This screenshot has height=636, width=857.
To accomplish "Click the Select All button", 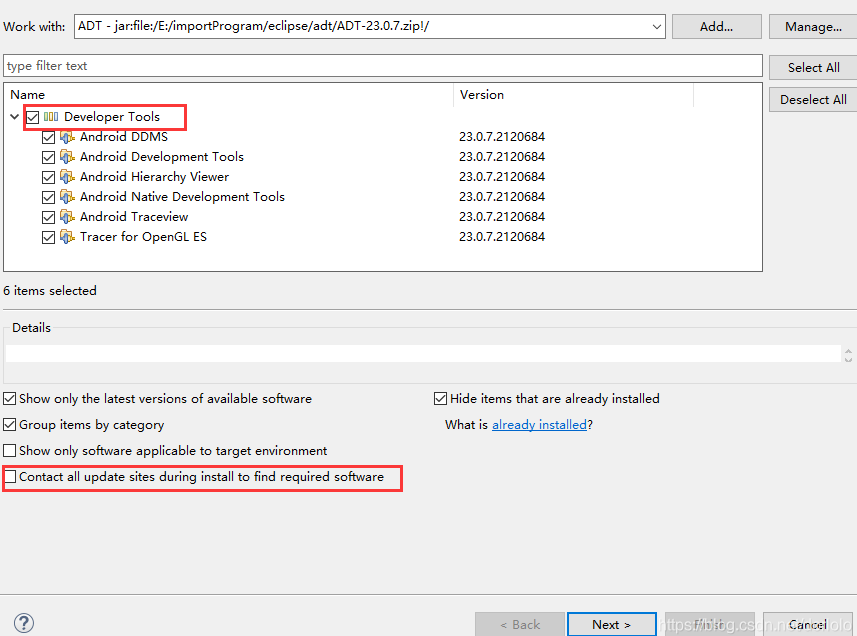I will (813, 68).
